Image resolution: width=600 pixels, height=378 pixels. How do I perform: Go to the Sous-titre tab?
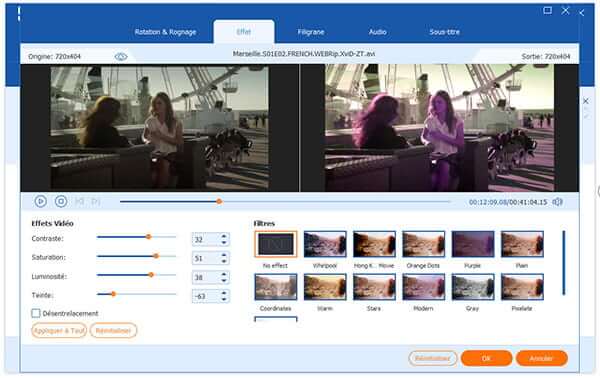coord(444,32)
